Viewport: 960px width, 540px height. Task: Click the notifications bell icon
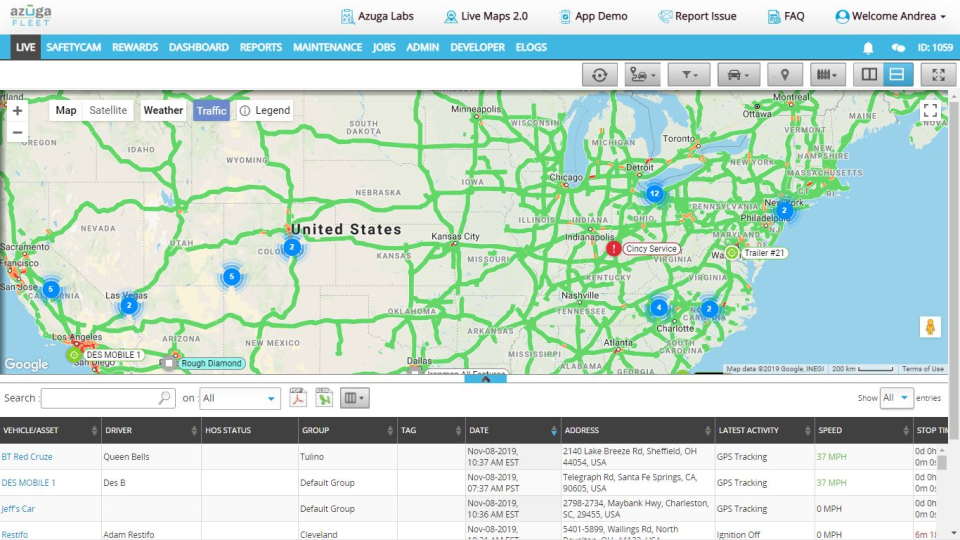click(x=868, y=48)
